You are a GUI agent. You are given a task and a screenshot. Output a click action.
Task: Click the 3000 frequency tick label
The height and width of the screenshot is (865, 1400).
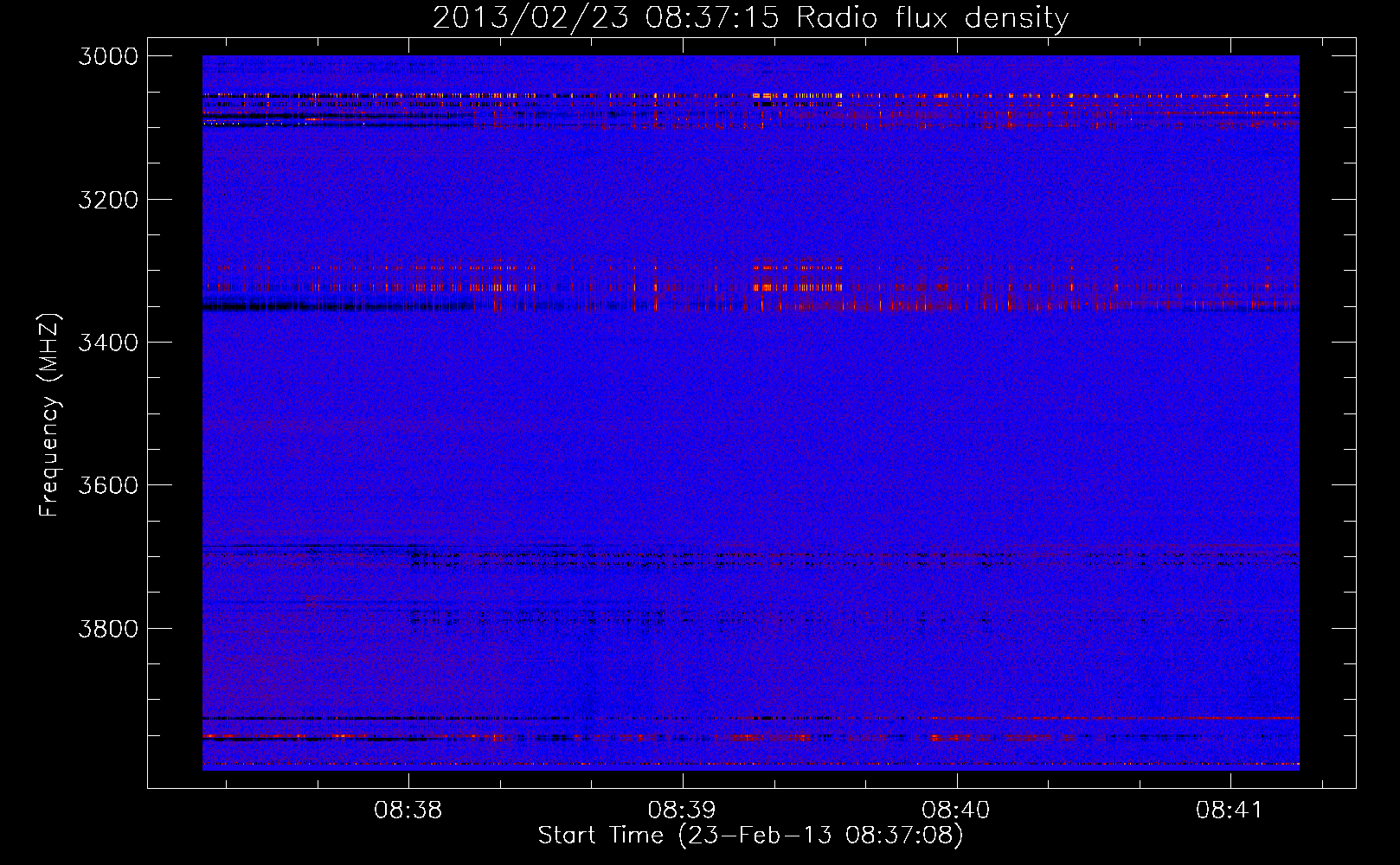(x=108, y=56)
